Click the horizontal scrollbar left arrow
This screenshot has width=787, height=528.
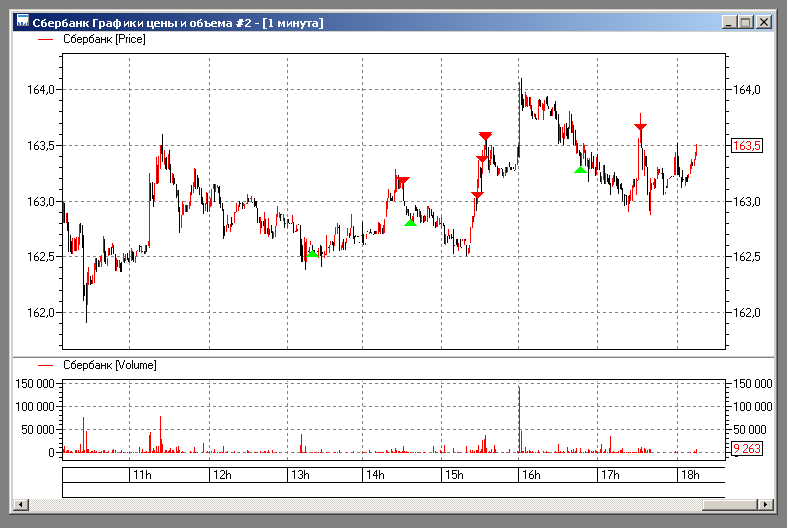pos(20,504)
